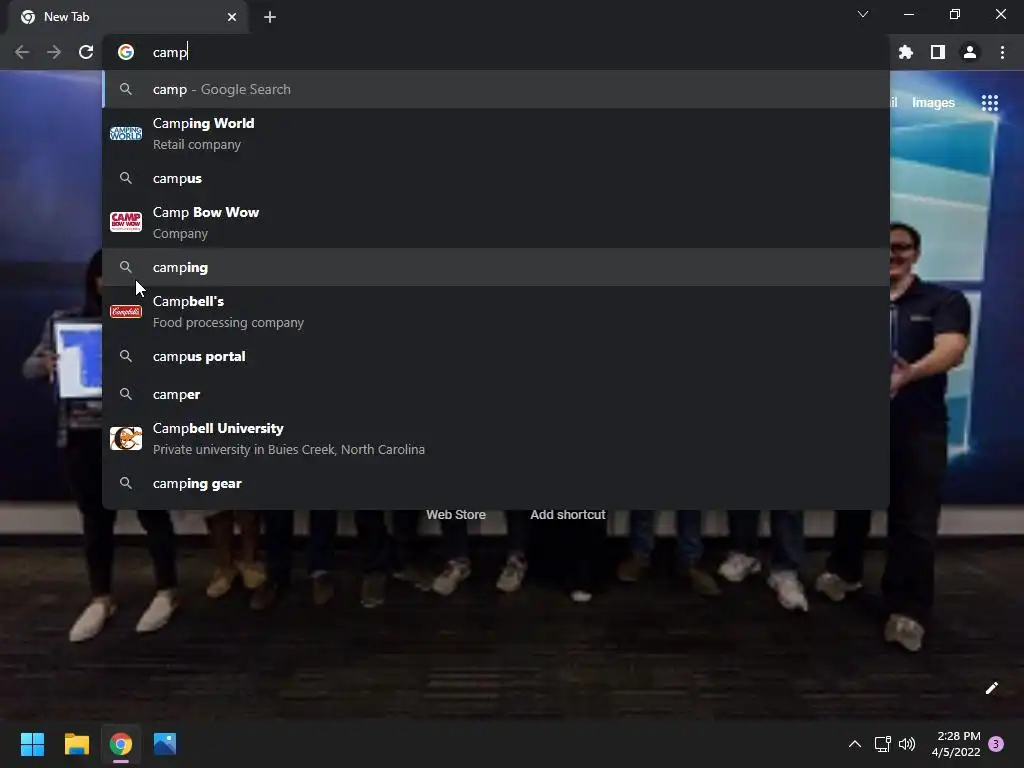The image size is (1024, 768).
Task: Click Add shortcut
Action: pos(568,515)
